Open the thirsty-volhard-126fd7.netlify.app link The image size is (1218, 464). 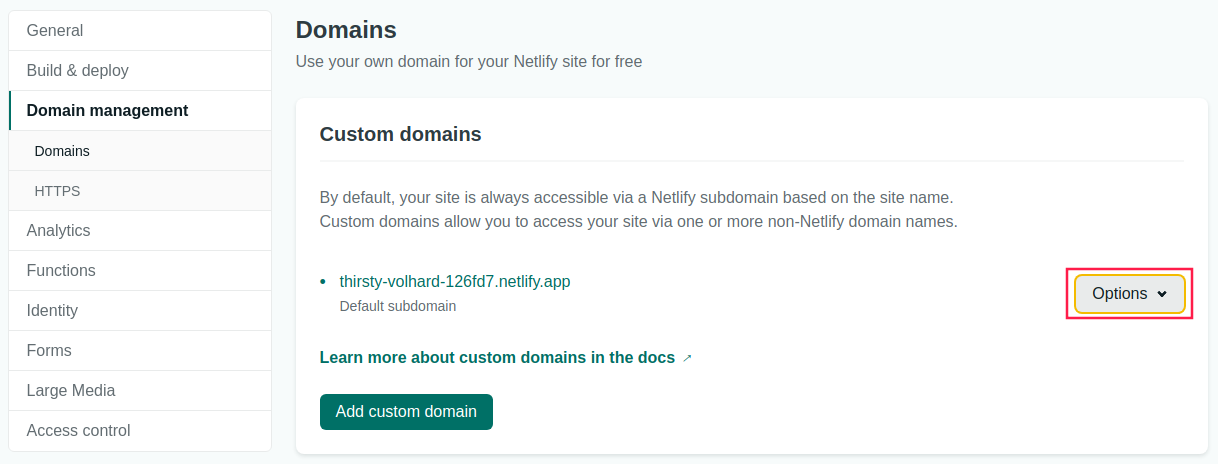(x=455, y=282)
